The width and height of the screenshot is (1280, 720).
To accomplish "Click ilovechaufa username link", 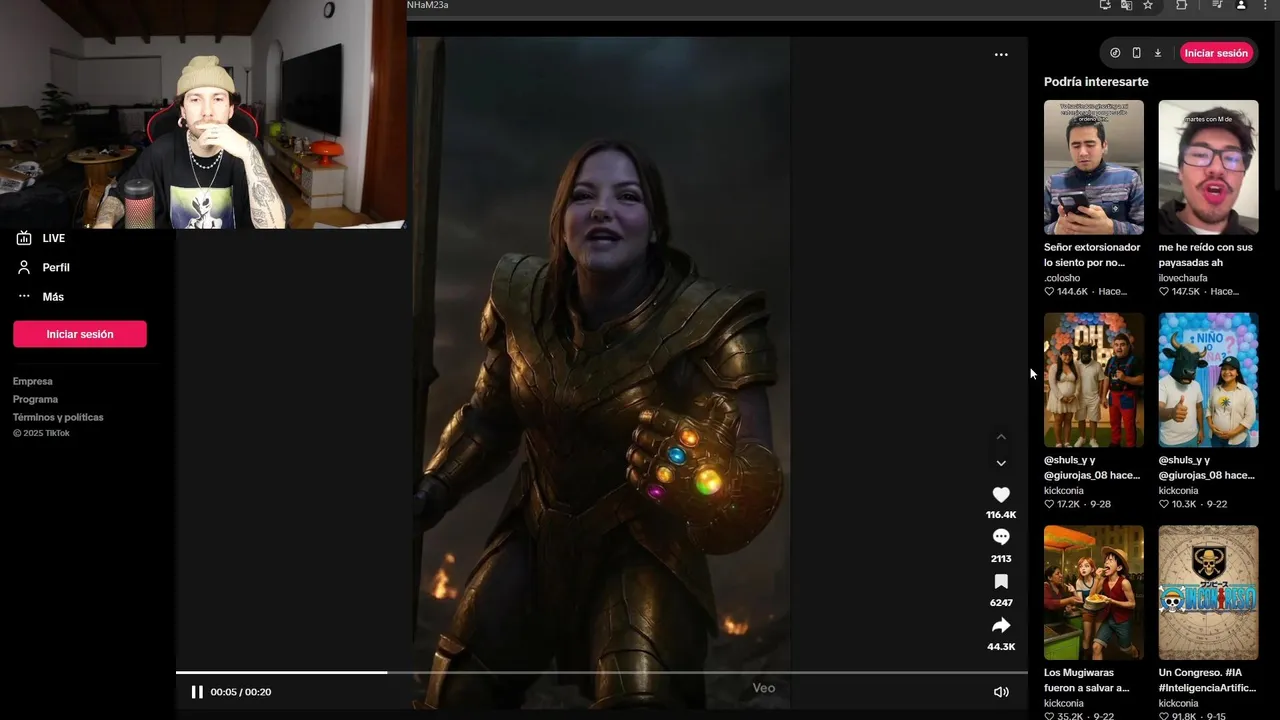I will pos(1183,278).
